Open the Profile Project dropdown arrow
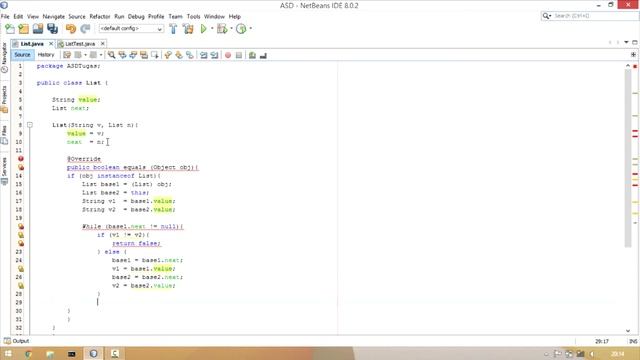 coord(251,29)
